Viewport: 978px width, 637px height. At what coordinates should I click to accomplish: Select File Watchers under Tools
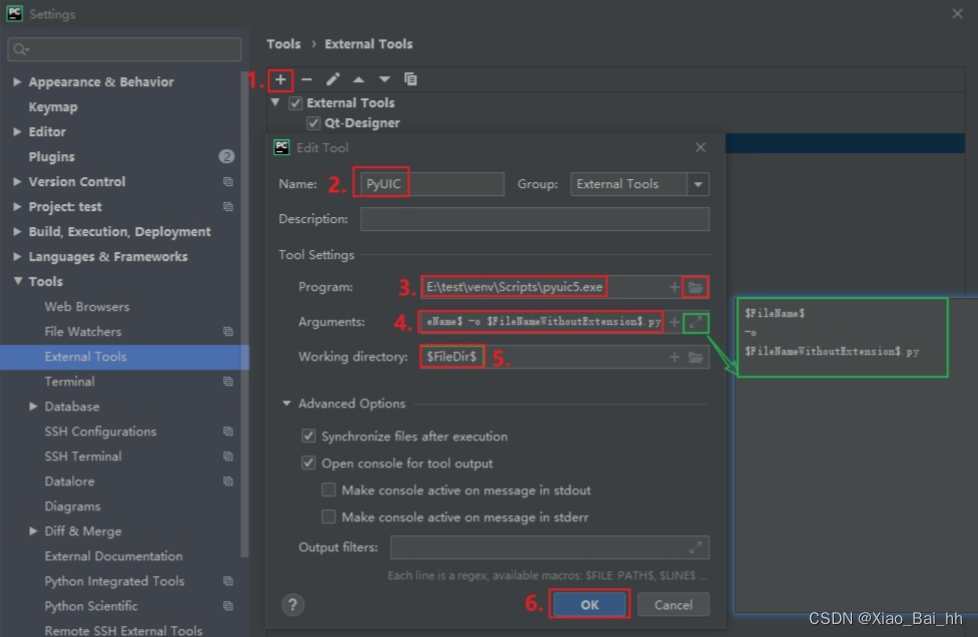pyautogui.click(x=83, y=331)
